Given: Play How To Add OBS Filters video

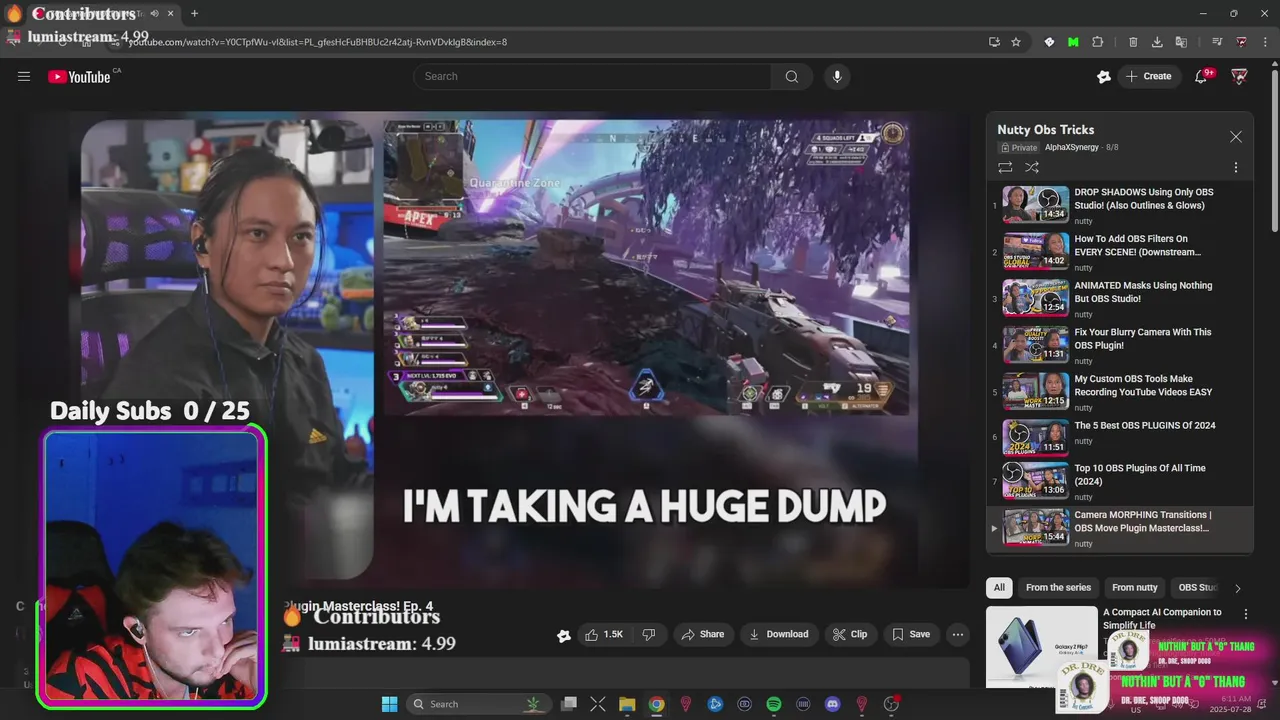Looking at the screenshot, I should (x=1118, y=252).
